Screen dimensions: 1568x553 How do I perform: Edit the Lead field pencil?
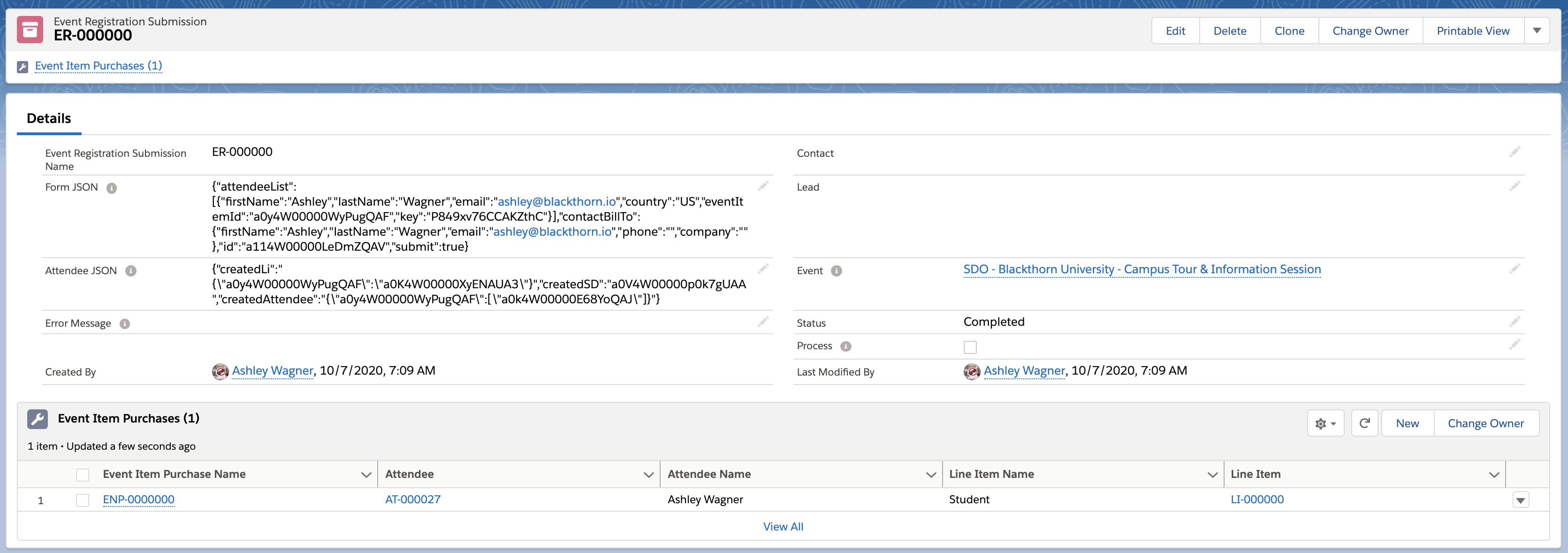tap(1515, 186)
